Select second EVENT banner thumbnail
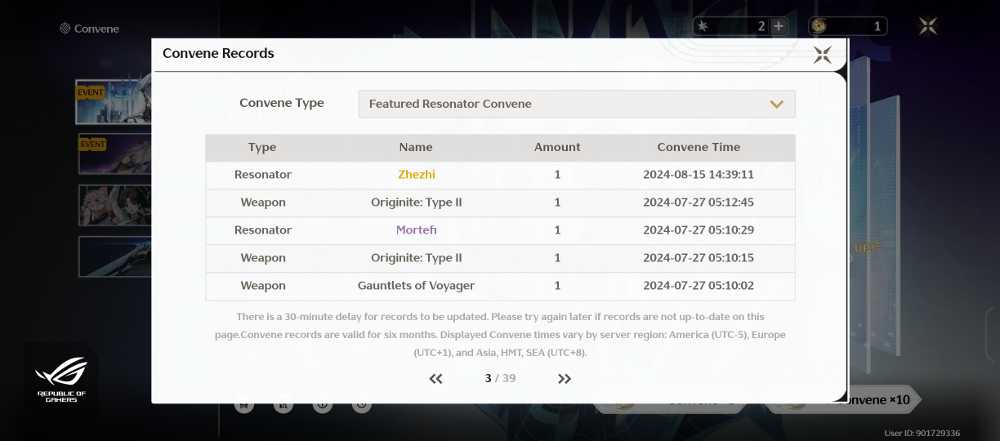The image size is (1000, 441). [115, 154]
